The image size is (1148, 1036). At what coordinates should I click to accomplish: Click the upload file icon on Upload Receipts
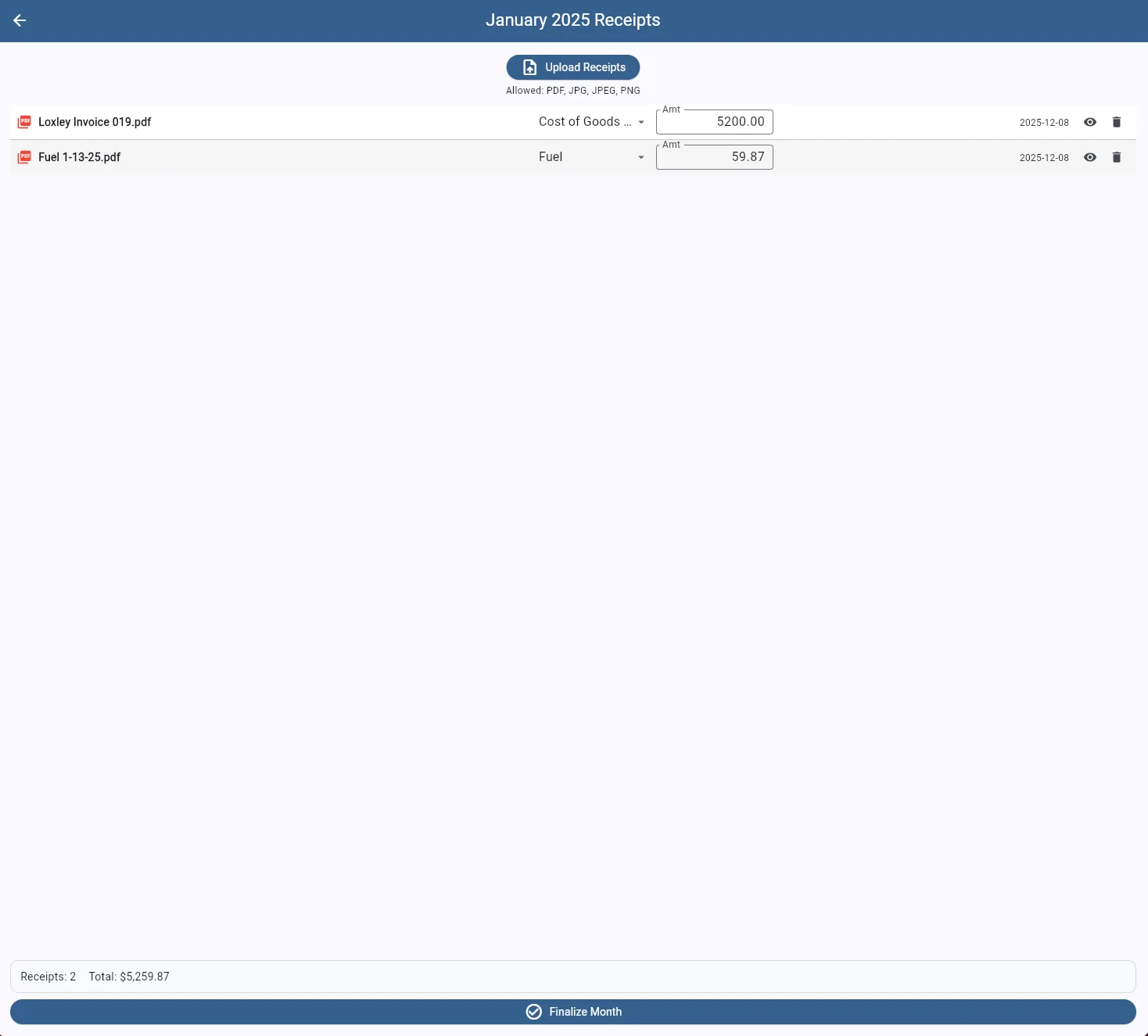tap(529, 67)
